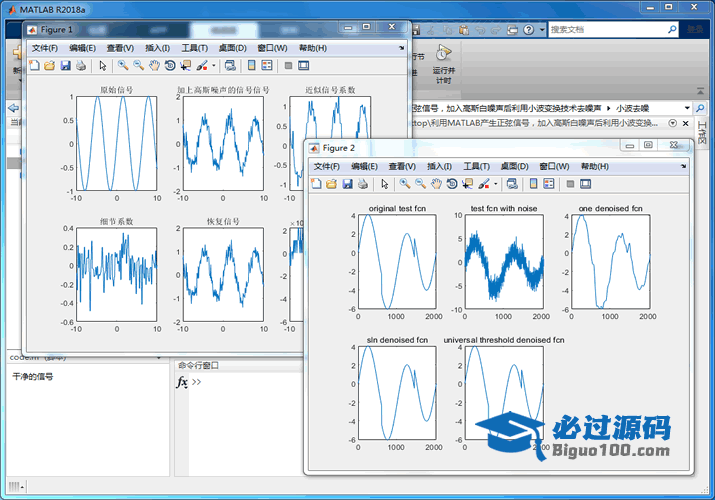Image resolution: width=715 pixels, height=500 pixels.
Task: Hide plot tools in Figure 1
Action: coord(288,66)
